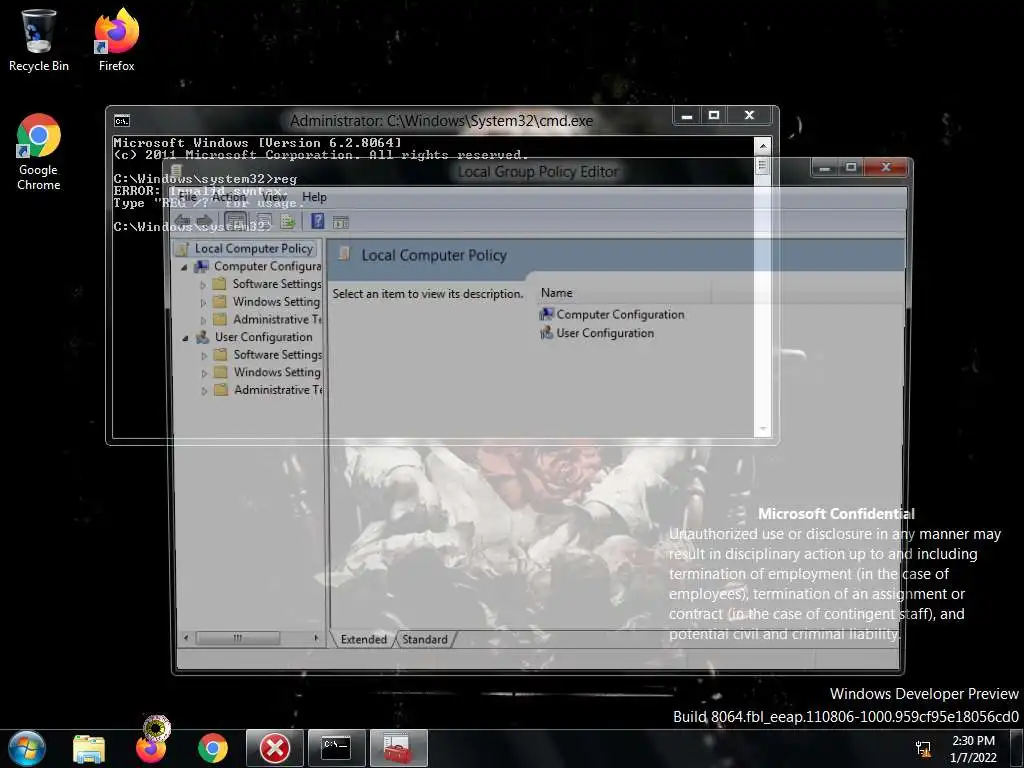Click the taskbar clock showing 2:30 PM
This screenshot has width=1024, height=768.
973,749
